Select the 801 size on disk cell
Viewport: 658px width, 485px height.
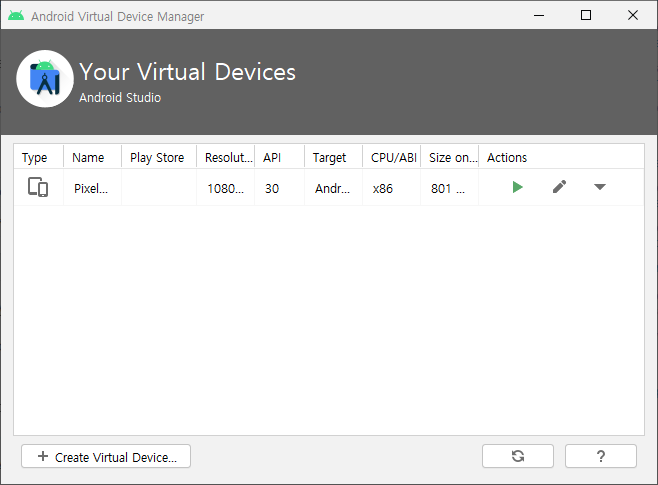[x=449, y=188]
